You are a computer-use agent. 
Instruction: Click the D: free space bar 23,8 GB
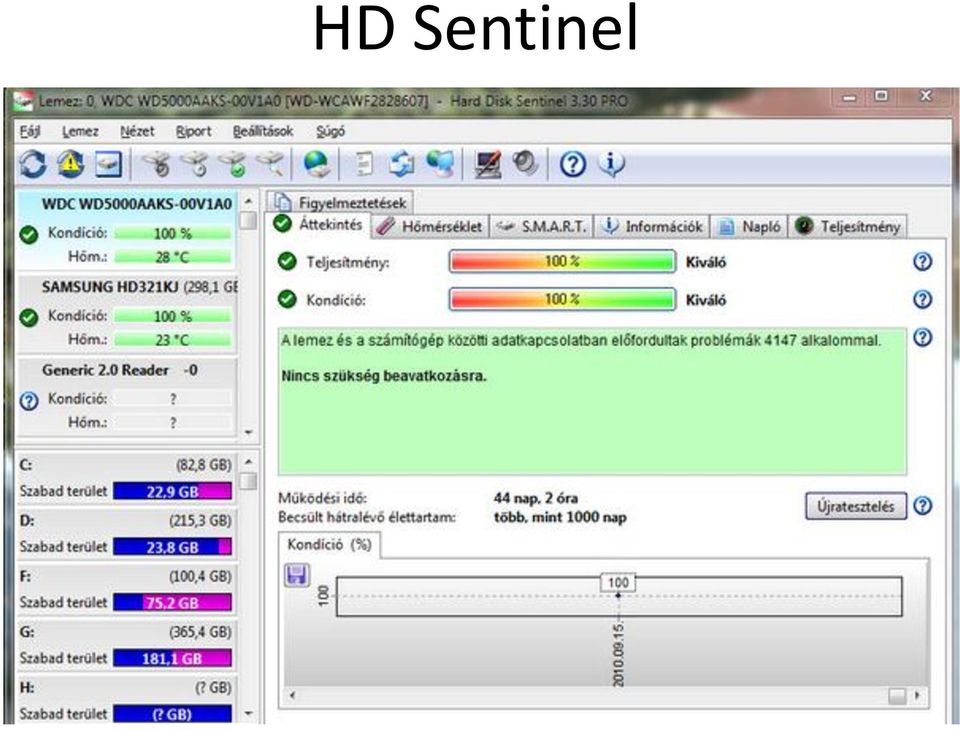coord(173,547)
